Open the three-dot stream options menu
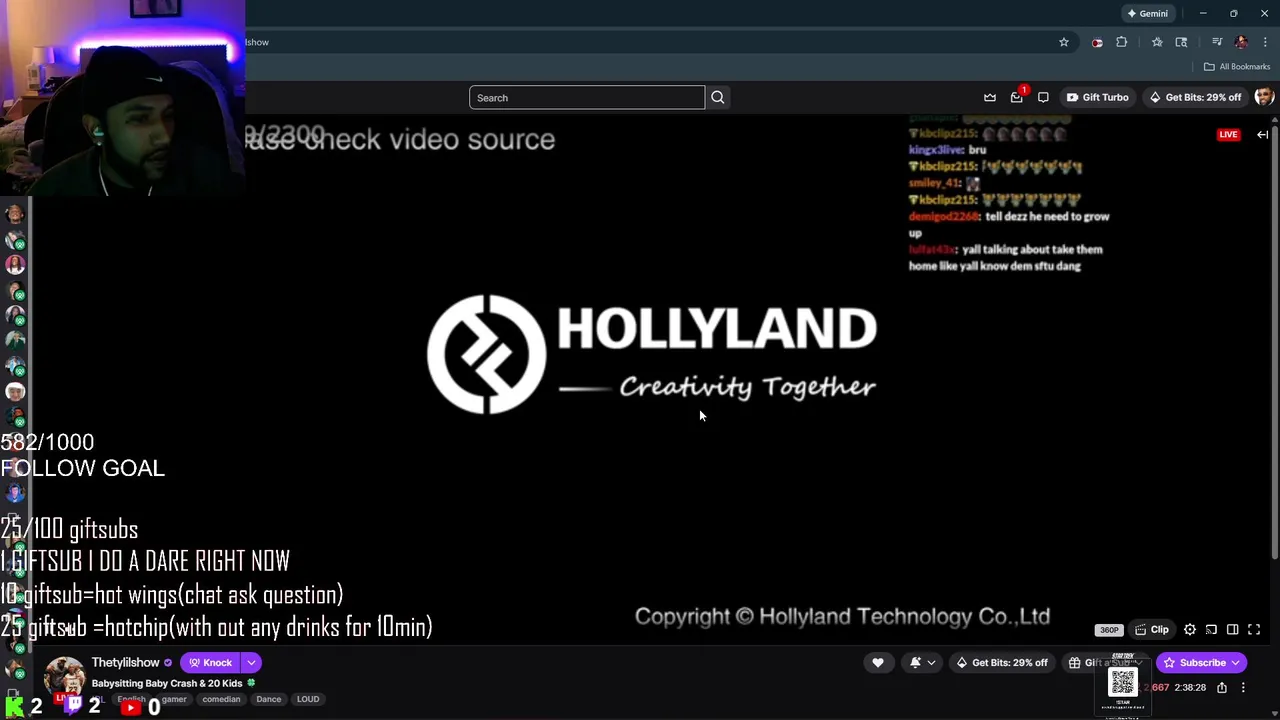The image size is (1280, 720). click(x=1243, y=688)
